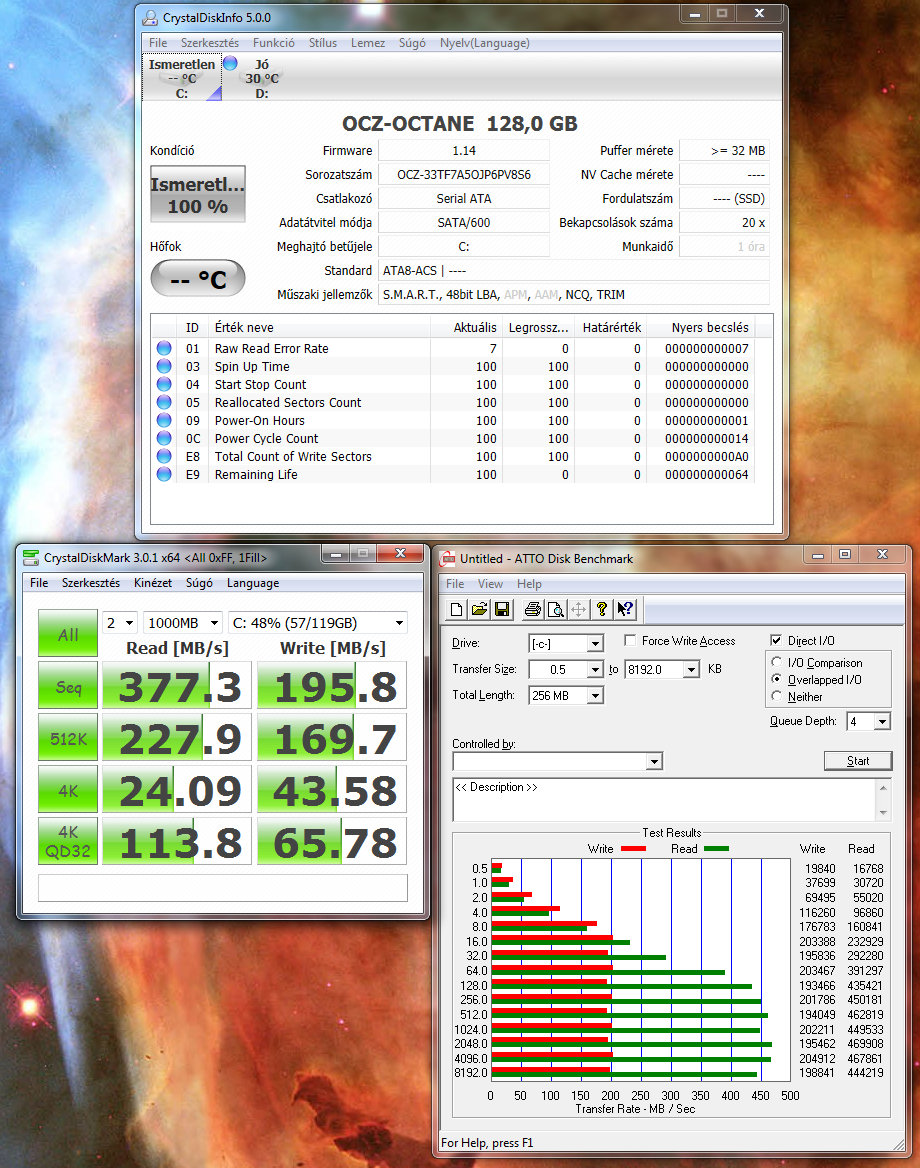Click the empty comment field in CrystalDiskMark

223,888
